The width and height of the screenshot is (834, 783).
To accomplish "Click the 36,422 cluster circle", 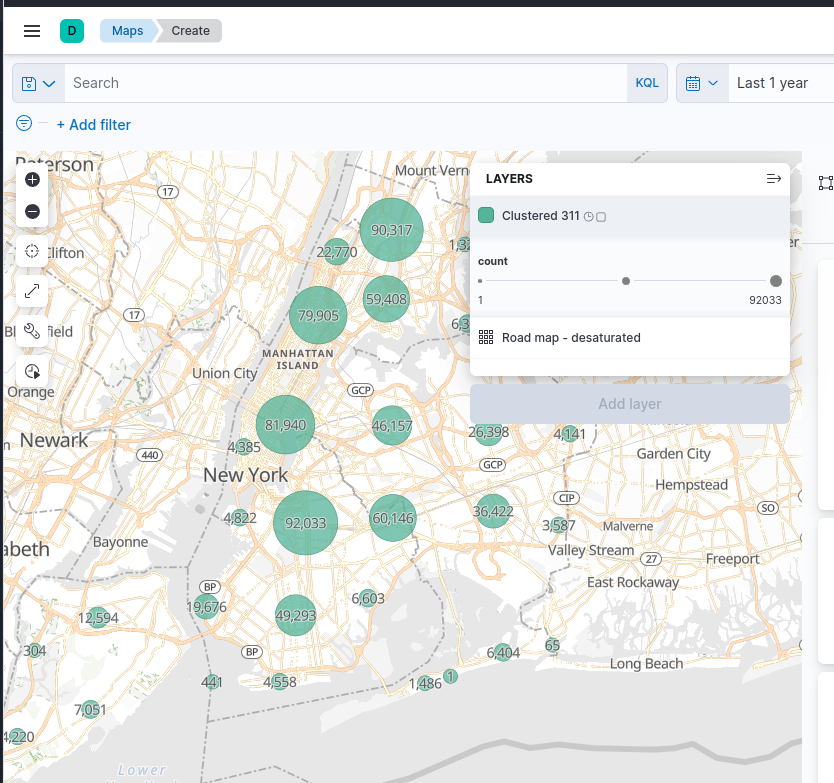I will 493,511.
